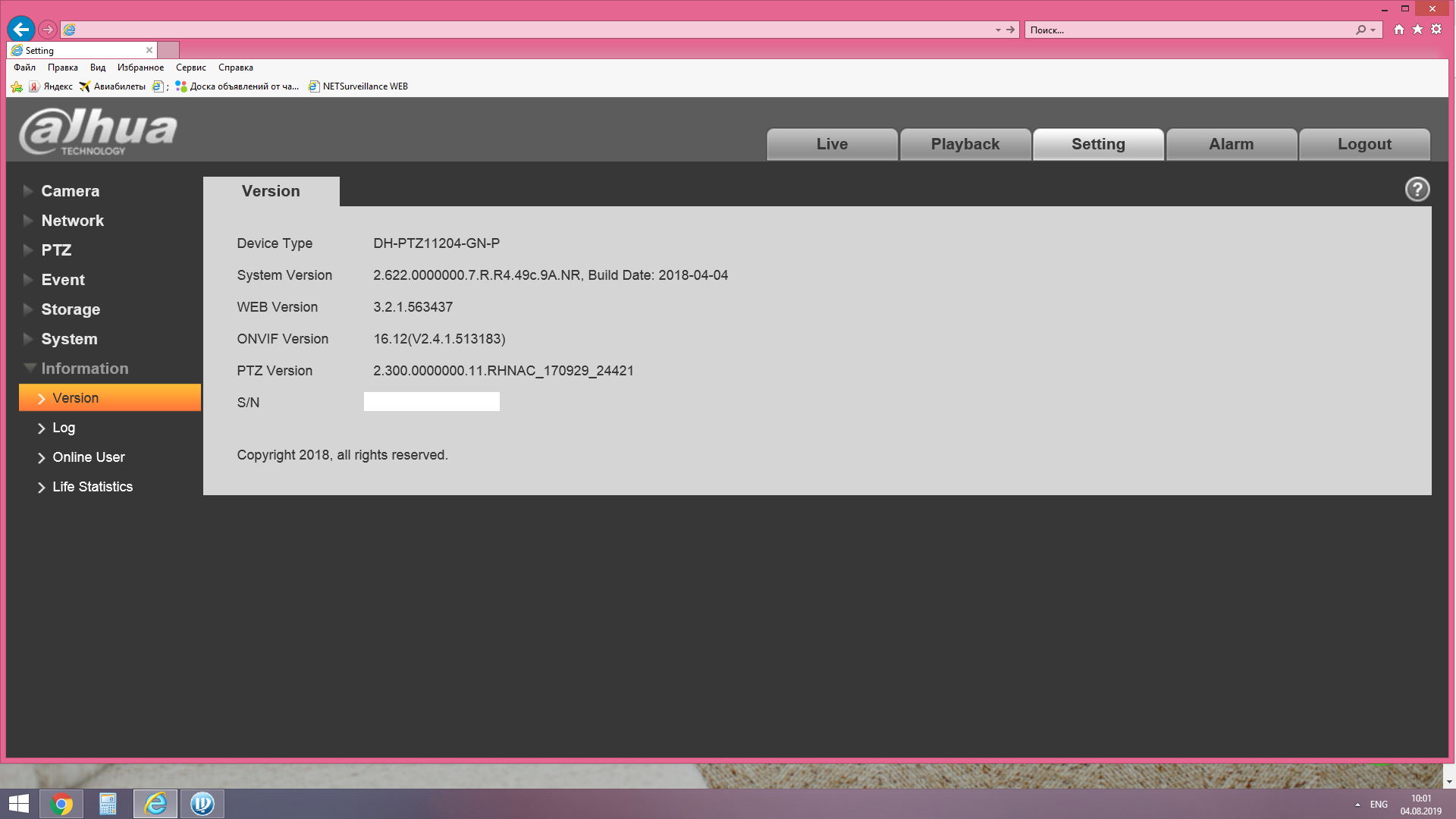Click the S/N serial number field
This screenshot has width=1456, height=819.
(431, 402)
